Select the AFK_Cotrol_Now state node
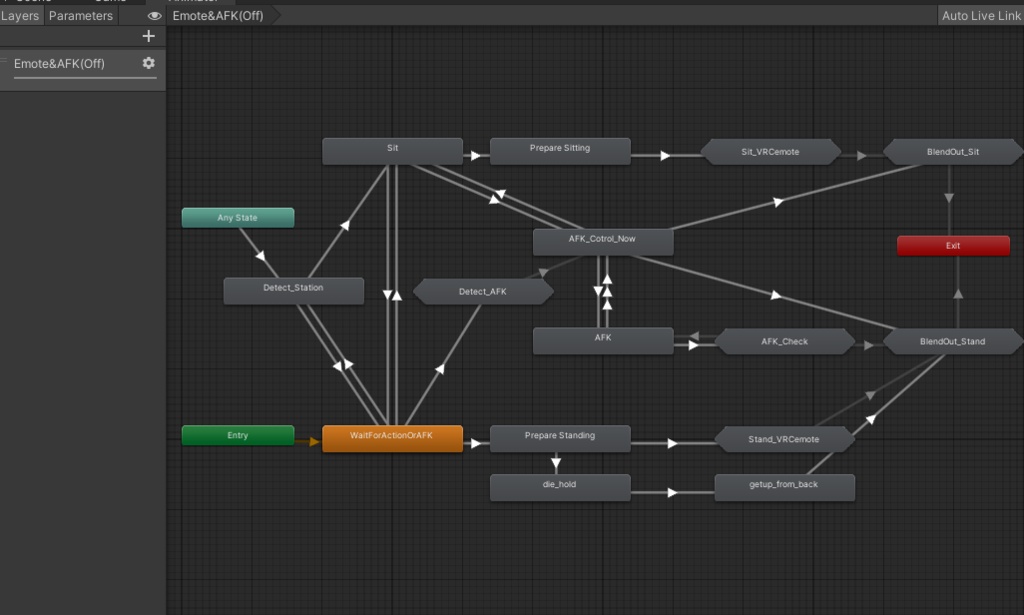 (x=603, y=242)
